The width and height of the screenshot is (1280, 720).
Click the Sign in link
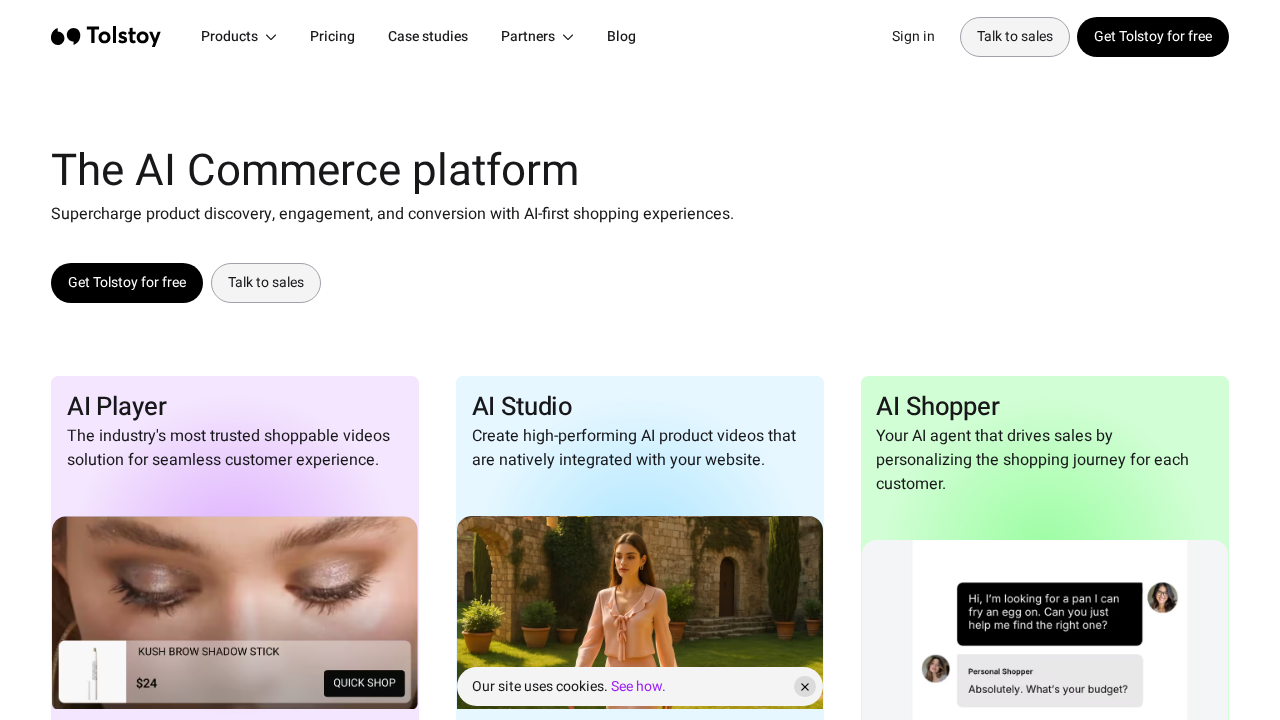click(913, 37)
